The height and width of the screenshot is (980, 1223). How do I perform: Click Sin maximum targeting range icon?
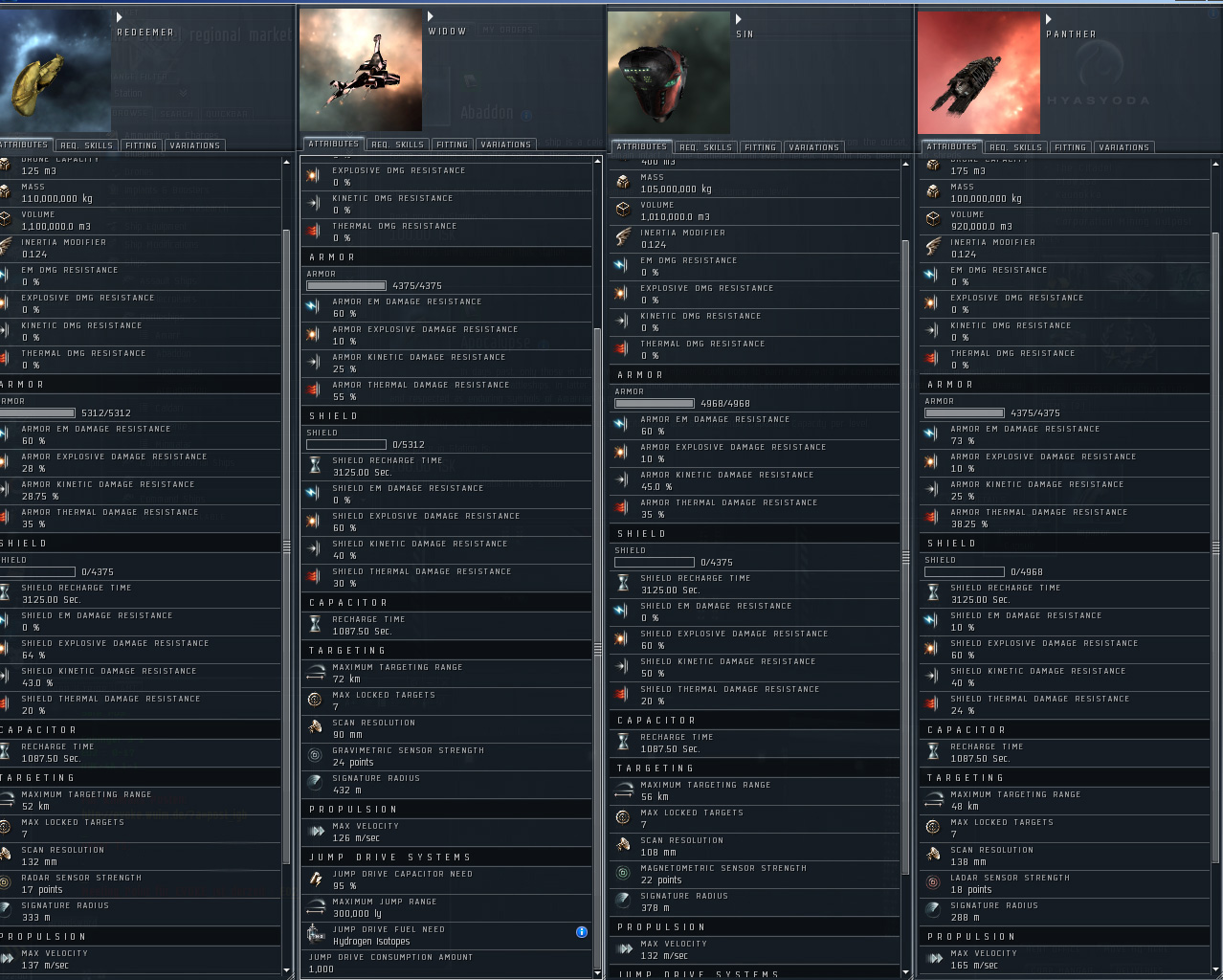(x=623, y=791)
